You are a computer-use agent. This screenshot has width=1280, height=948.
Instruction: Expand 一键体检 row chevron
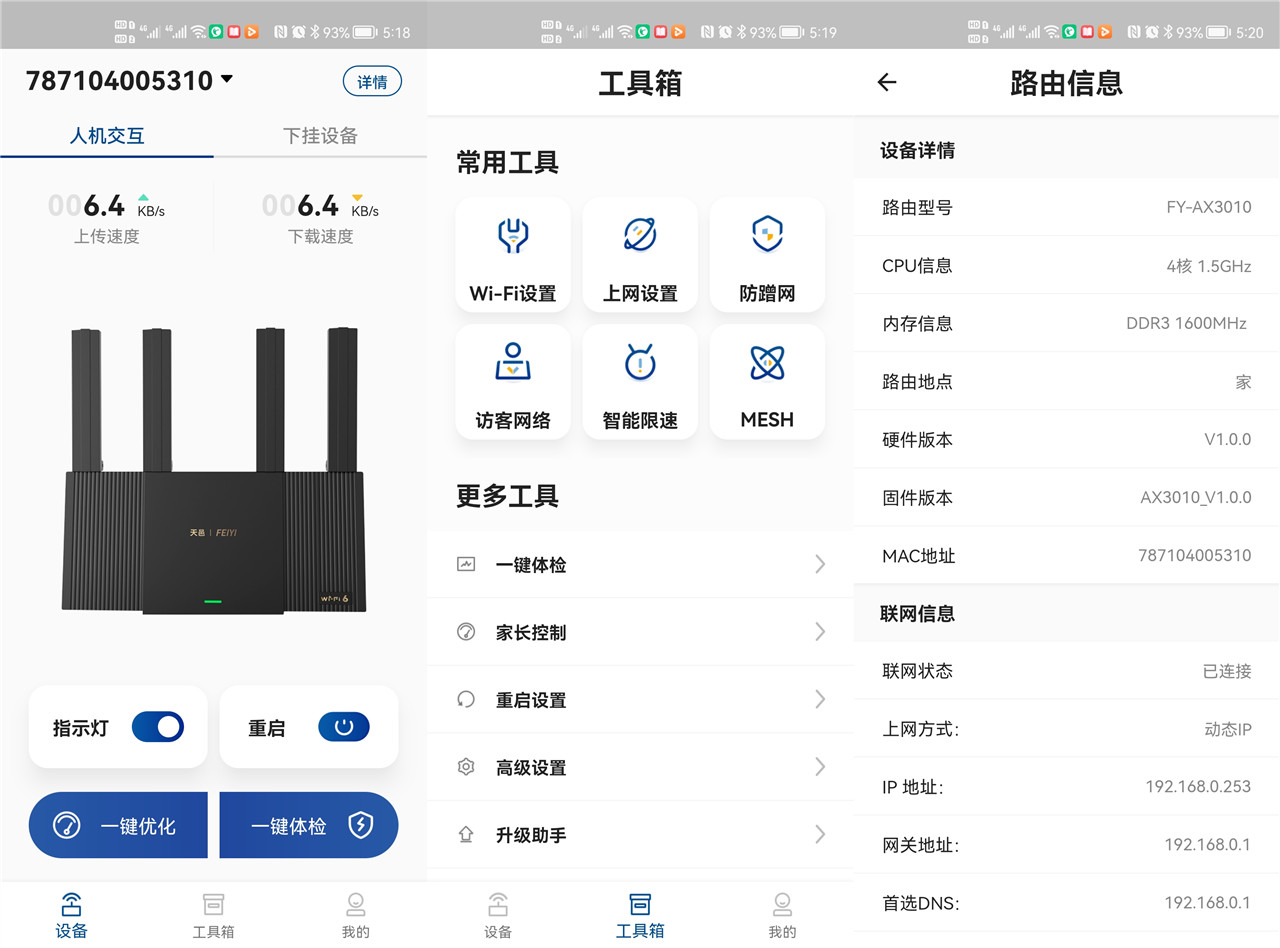click(820, 564)
